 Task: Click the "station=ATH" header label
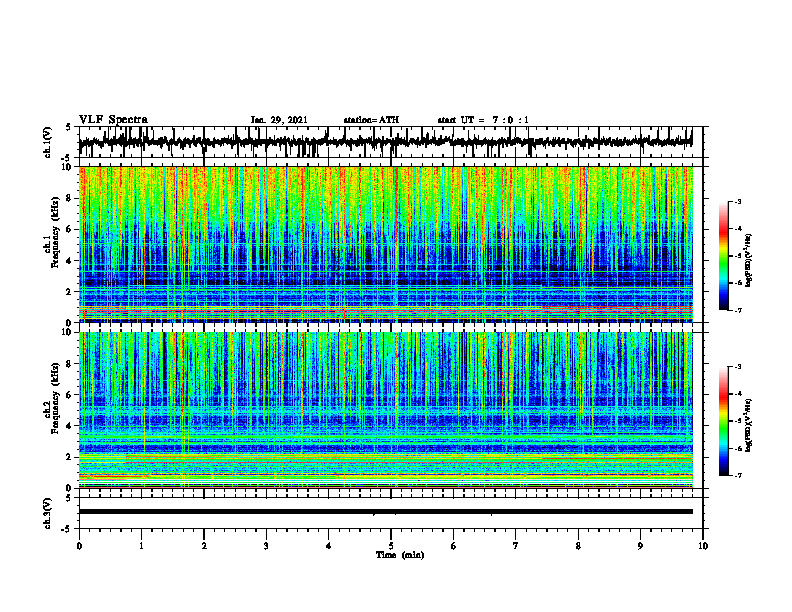point(371,120)
